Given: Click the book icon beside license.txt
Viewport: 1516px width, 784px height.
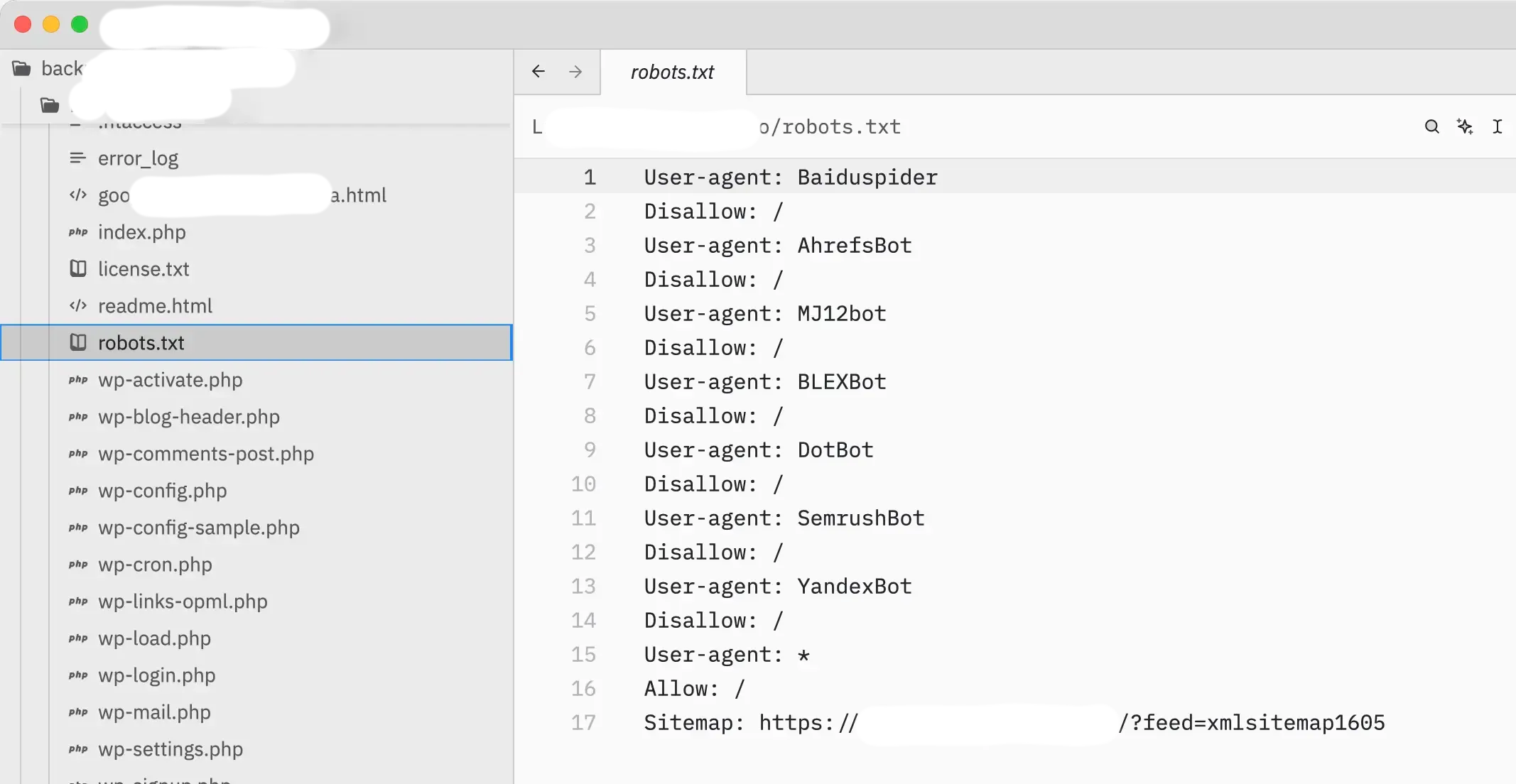Looking at the screenshot, I should click(78, 269).
